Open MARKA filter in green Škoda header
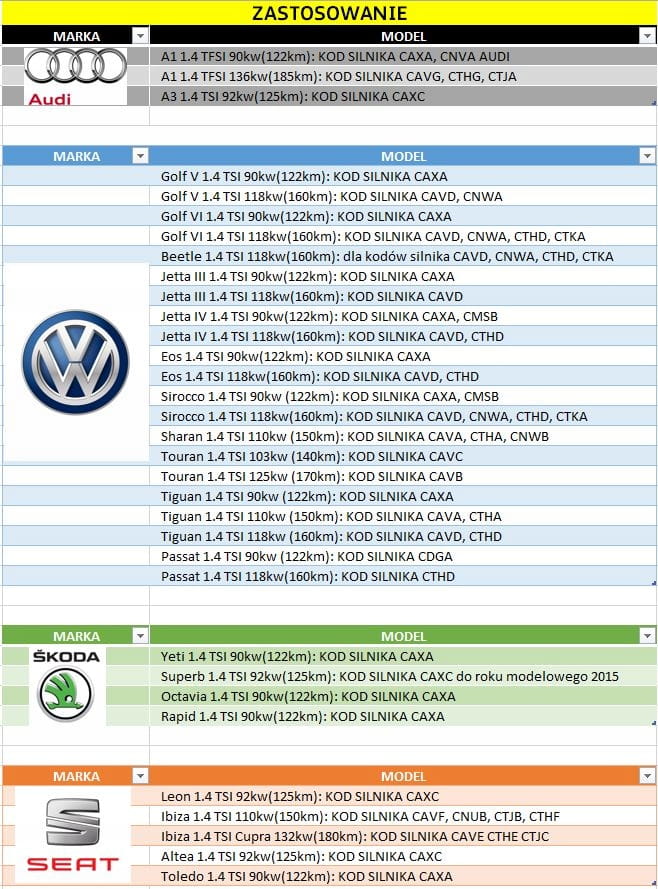The height and width of the screenshot is (889, 658). (x=140, y=636)
